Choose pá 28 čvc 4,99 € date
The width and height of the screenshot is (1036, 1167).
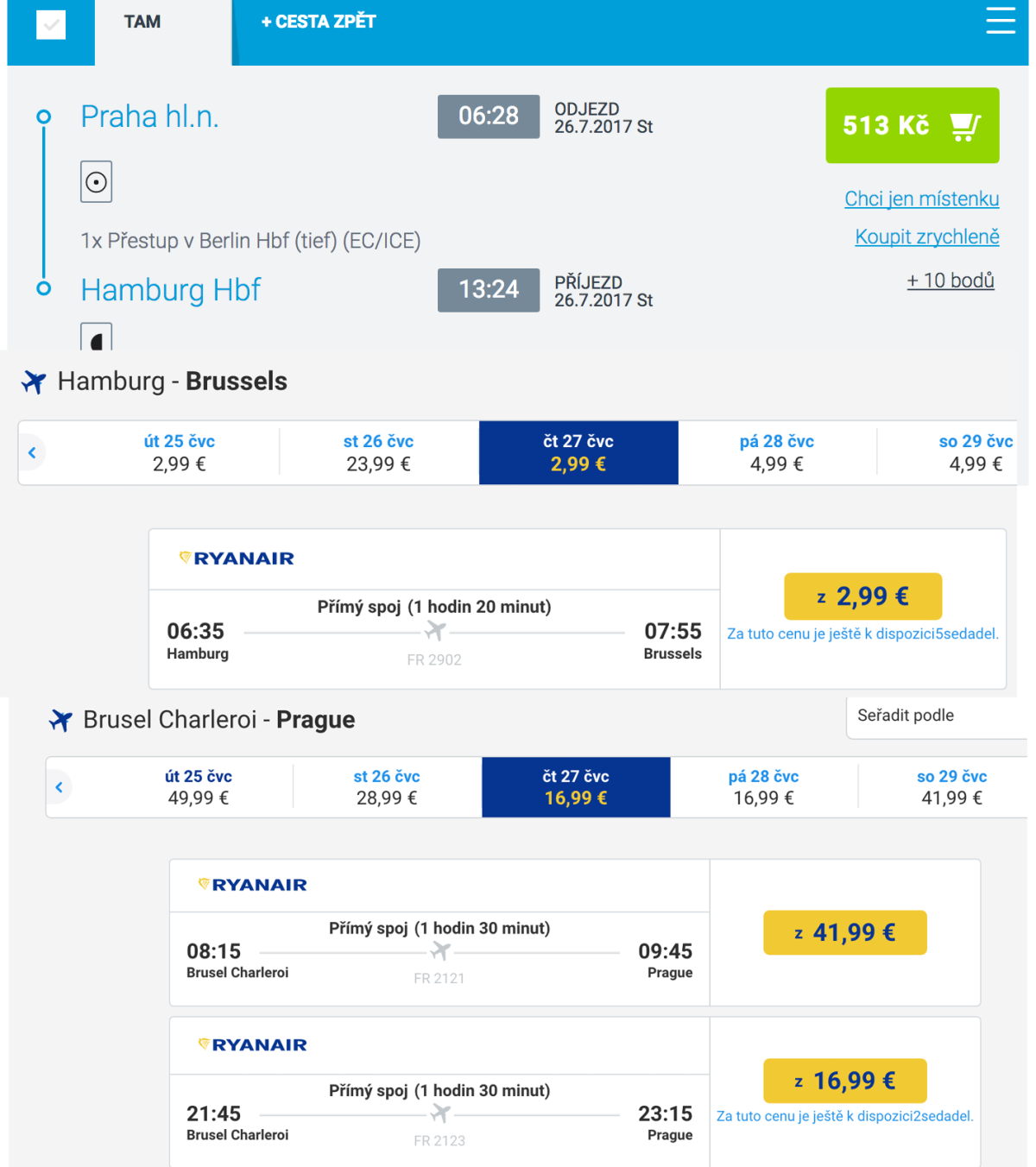pyautogui.click(x=776, y=453)
